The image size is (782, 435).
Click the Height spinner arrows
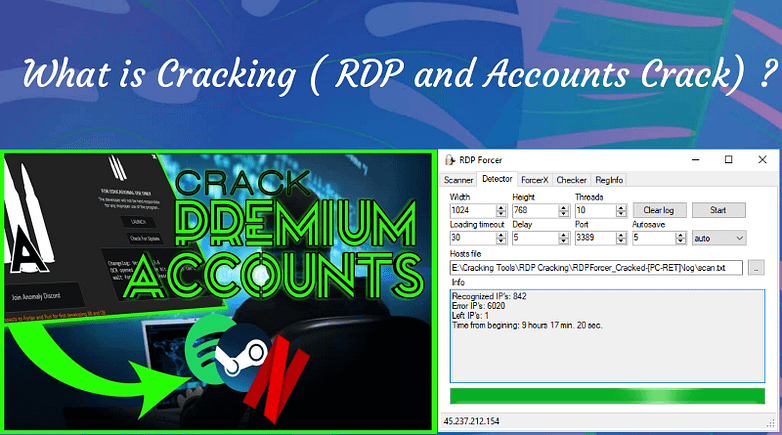click(564, 211)
